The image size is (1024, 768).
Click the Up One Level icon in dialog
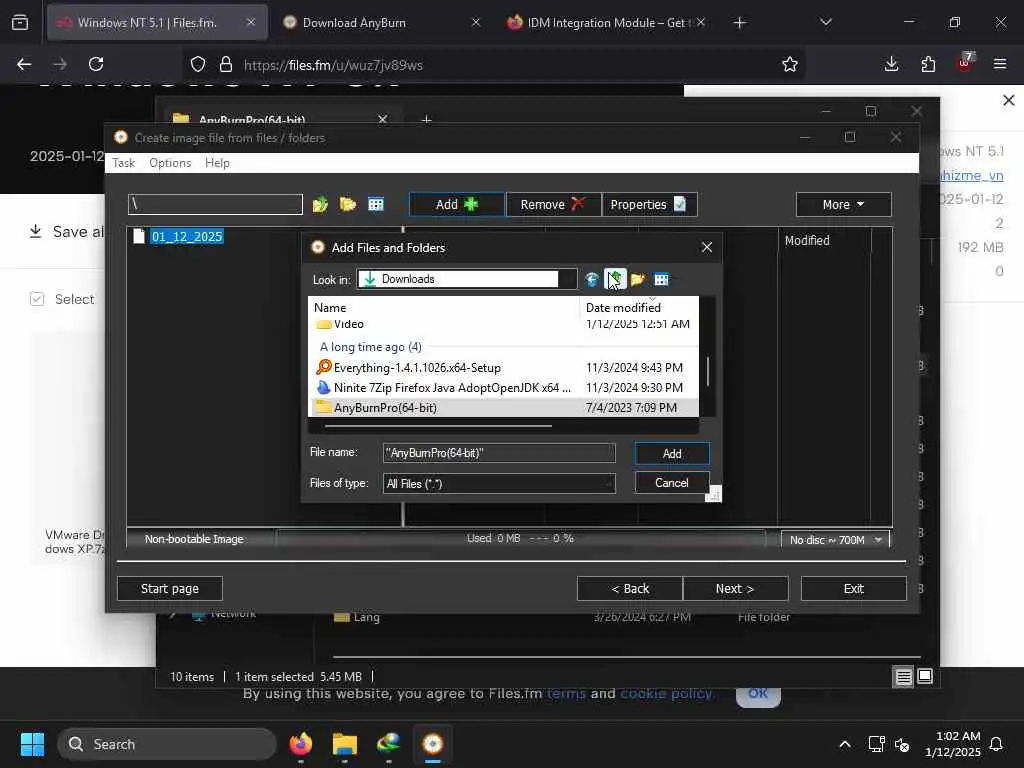[x=615, y=280]
